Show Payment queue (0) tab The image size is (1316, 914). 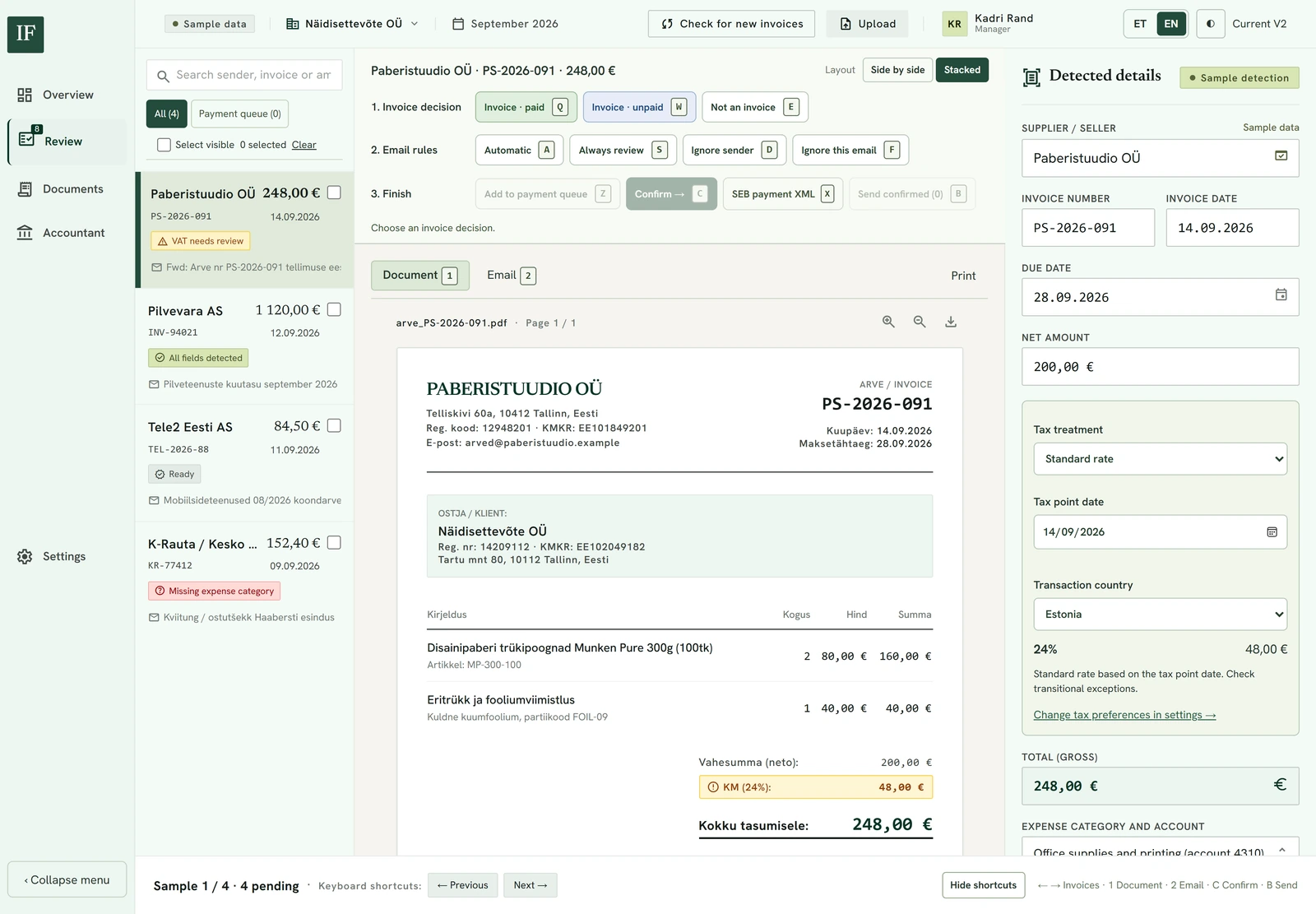tap(239, 114)
